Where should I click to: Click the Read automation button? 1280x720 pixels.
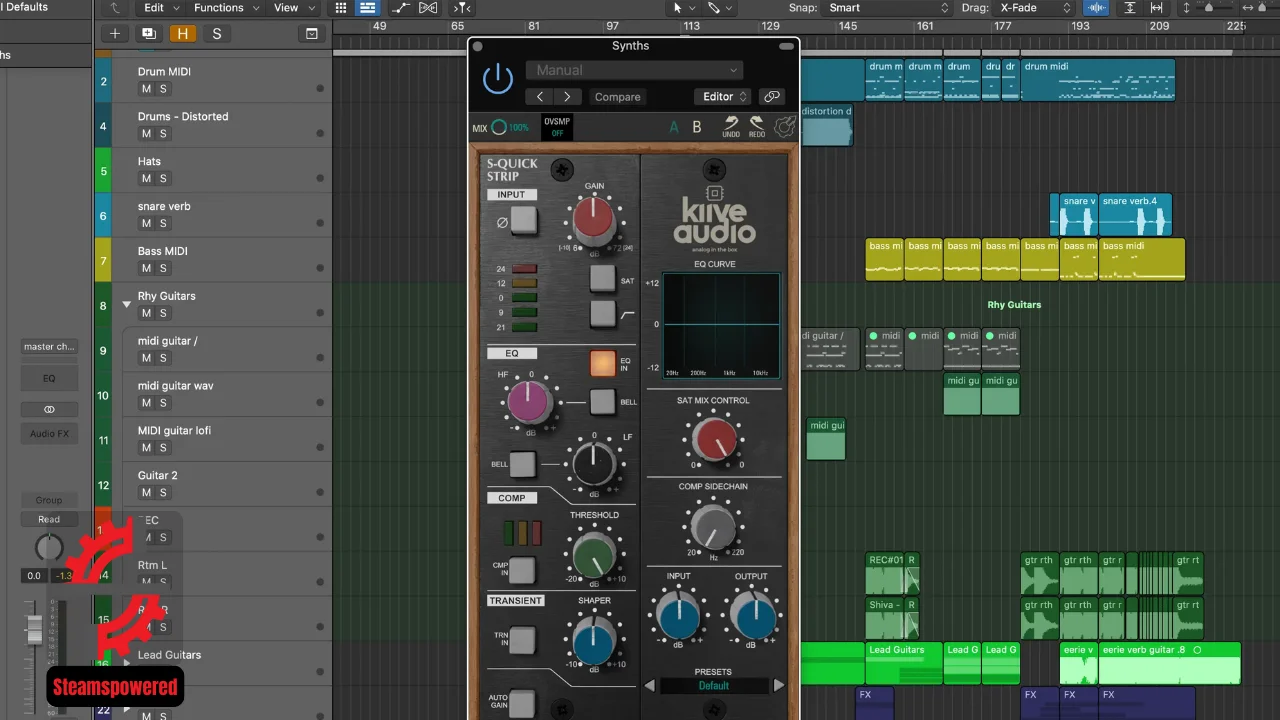[49, 519]
